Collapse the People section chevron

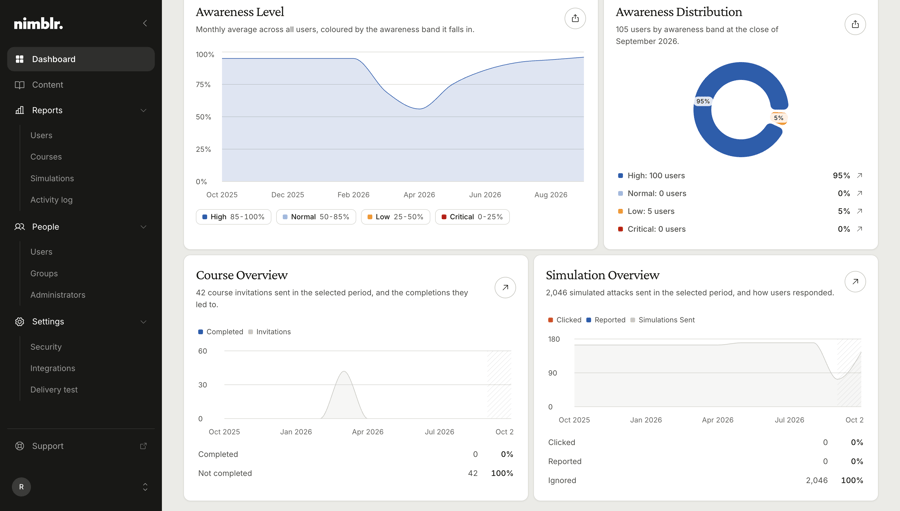pos(143,227)
